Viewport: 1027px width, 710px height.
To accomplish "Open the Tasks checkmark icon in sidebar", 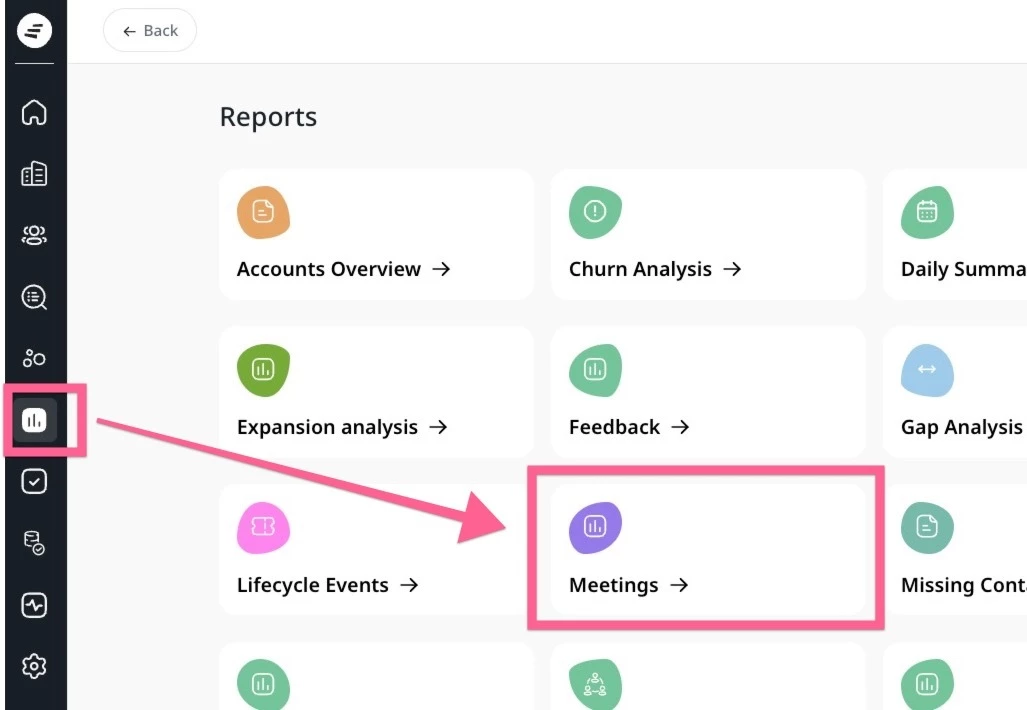I will [x=34, y=481].
